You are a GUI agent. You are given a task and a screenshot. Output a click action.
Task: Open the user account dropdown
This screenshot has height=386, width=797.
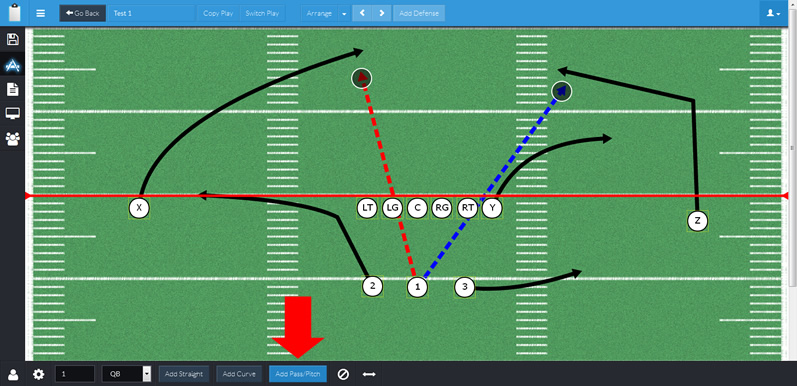[774, 13]
